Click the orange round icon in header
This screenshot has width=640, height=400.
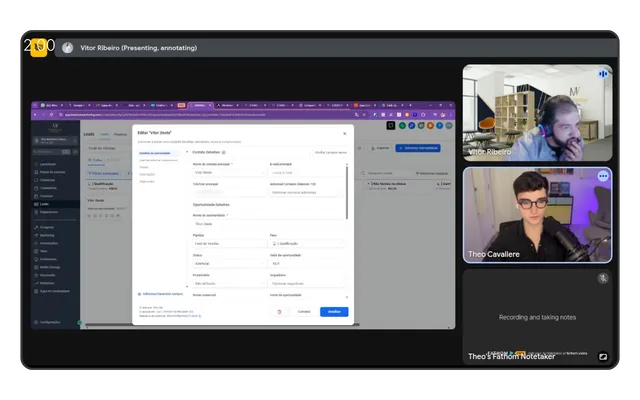(430, 126)
